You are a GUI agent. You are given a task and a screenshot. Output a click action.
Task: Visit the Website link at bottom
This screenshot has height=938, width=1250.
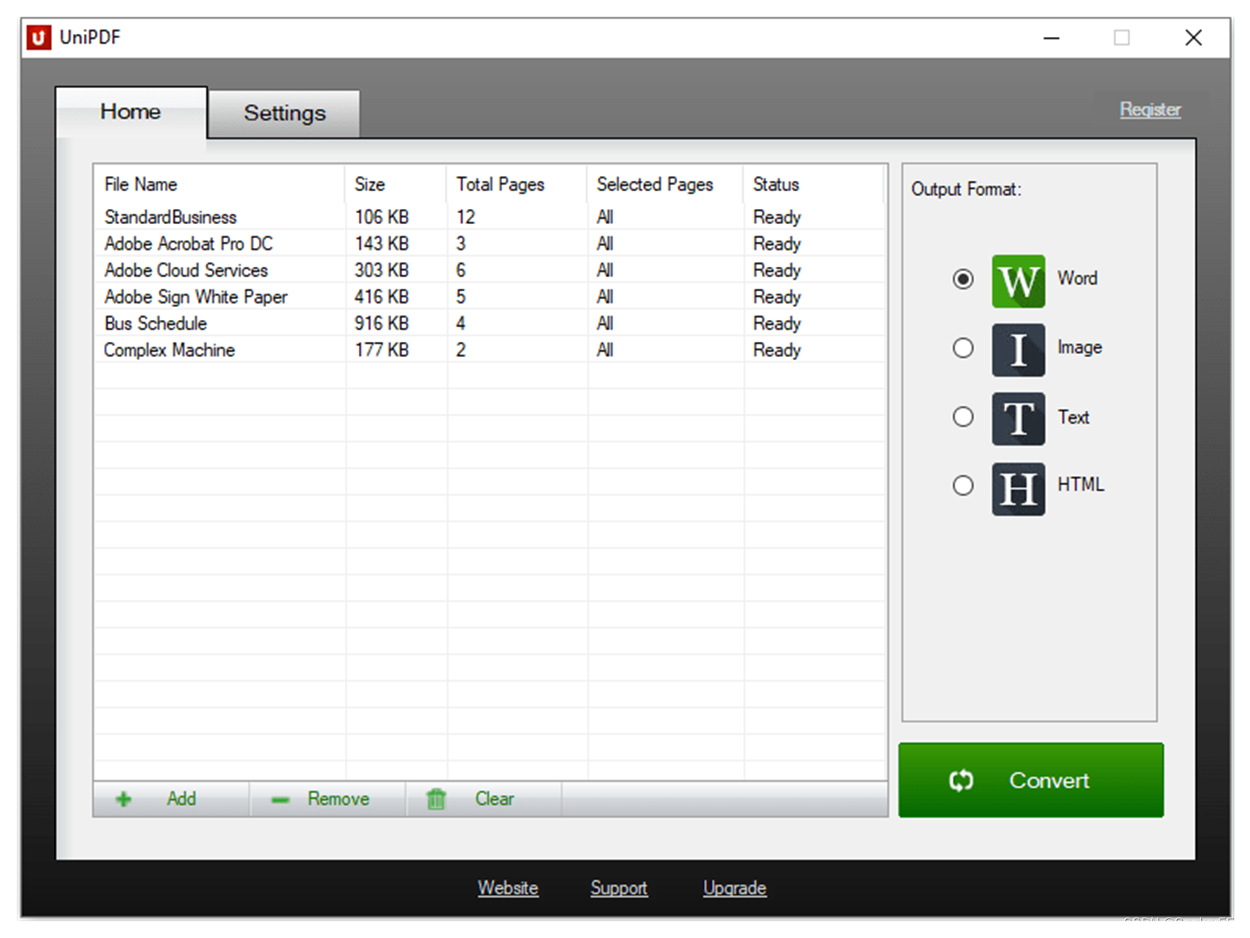[x=508, y=888]
